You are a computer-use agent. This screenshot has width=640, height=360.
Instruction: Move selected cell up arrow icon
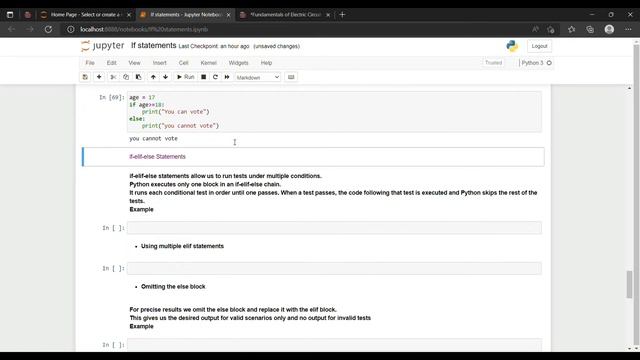(x=153, y=77)
